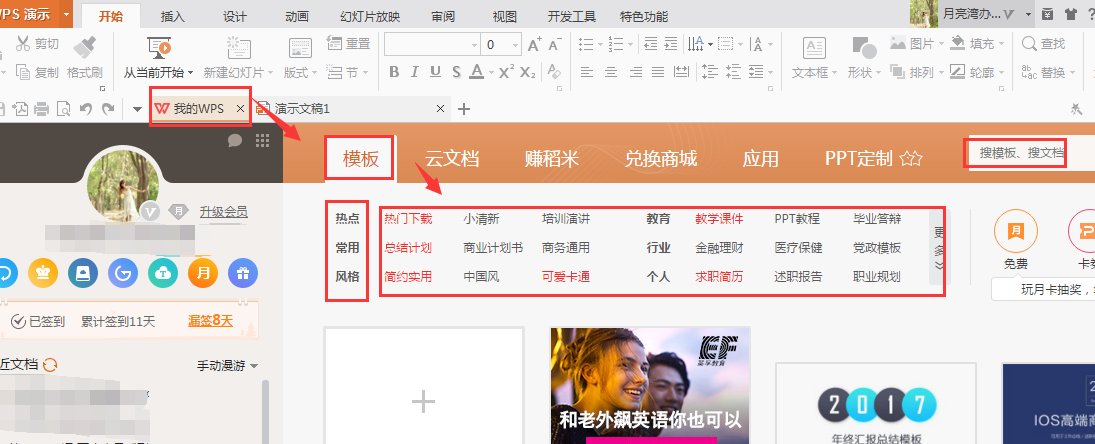The width and height of the screenshot is (1095, 444).
Task: Click the Copy (复制) icon
Action: 23,72
